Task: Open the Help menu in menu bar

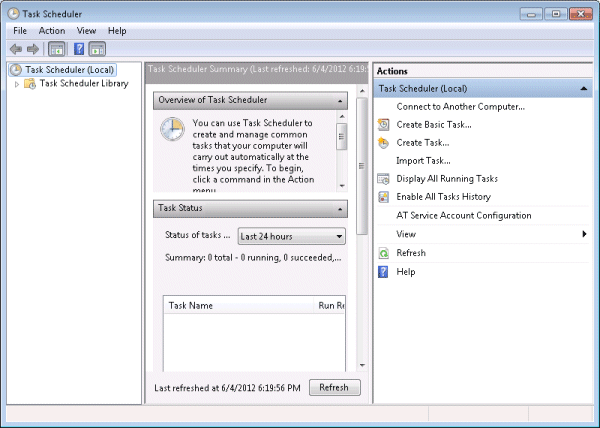Action: tap(117, 31)
